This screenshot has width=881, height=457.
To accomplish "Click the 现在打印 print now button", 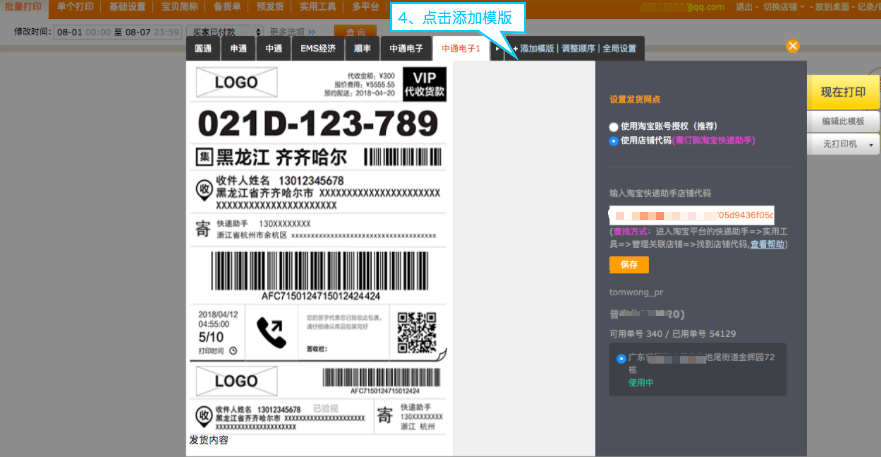I will pyautogui.click(x=843, y=92).
